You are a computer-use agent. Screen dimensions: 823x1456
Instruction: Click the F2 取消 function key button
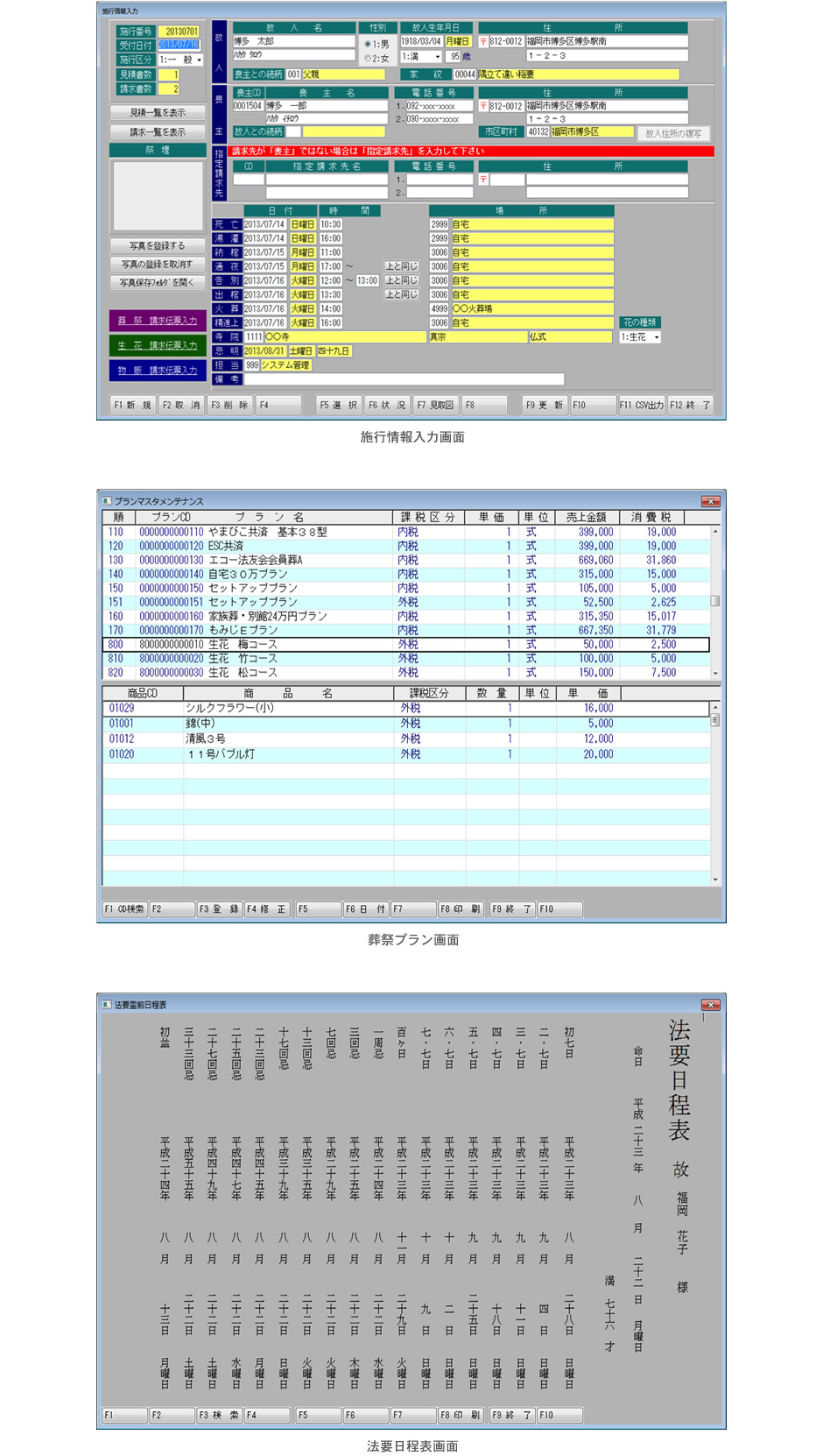tap(181, 405)
